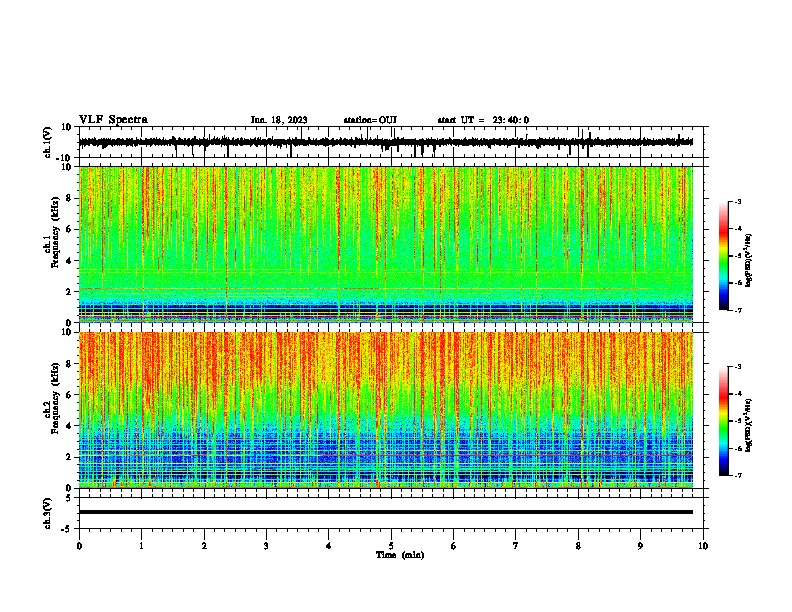Click time axis tick label "4"

click(x=329, y=546)
